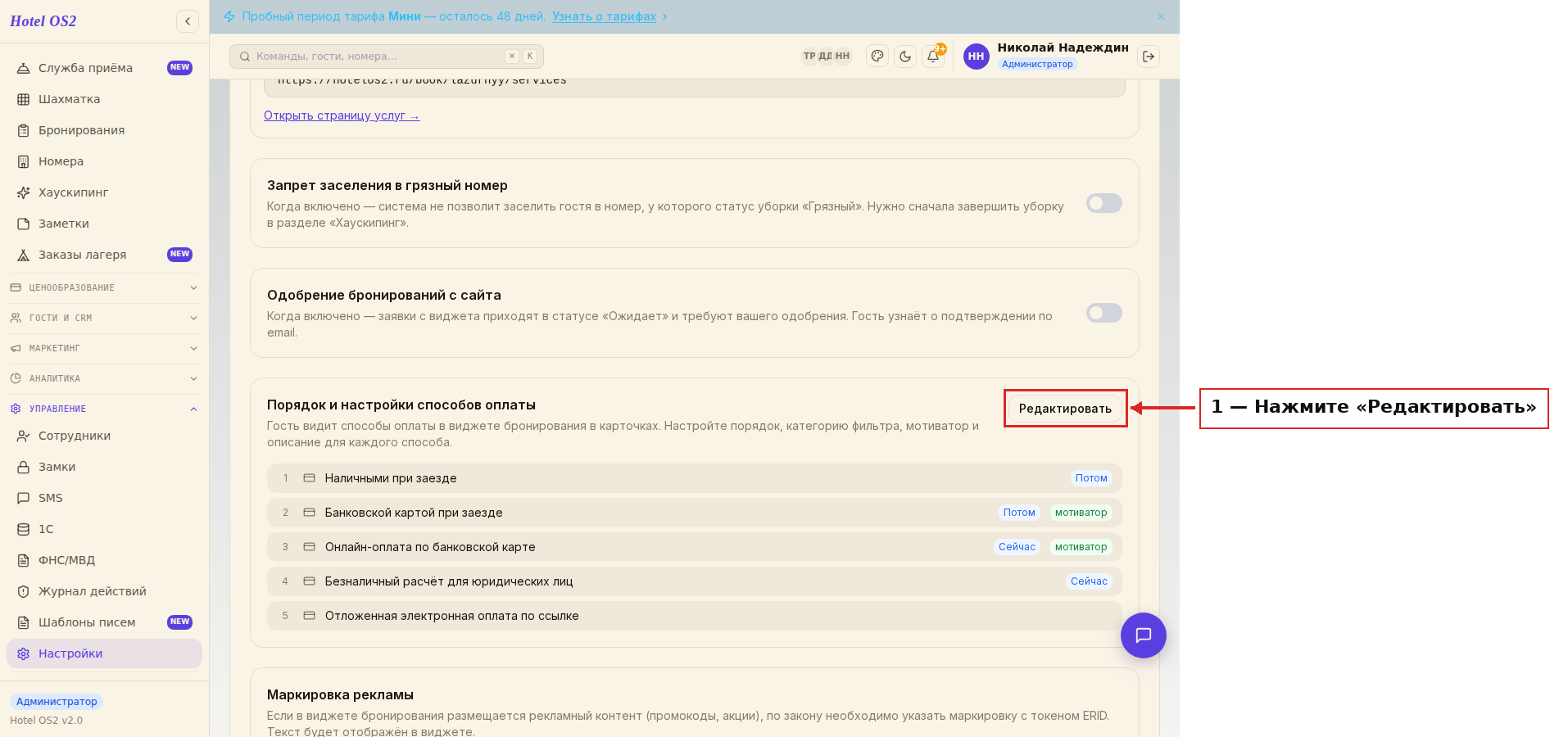Select the row Безналичный расчёт для юридических лиц

(694, 581)
